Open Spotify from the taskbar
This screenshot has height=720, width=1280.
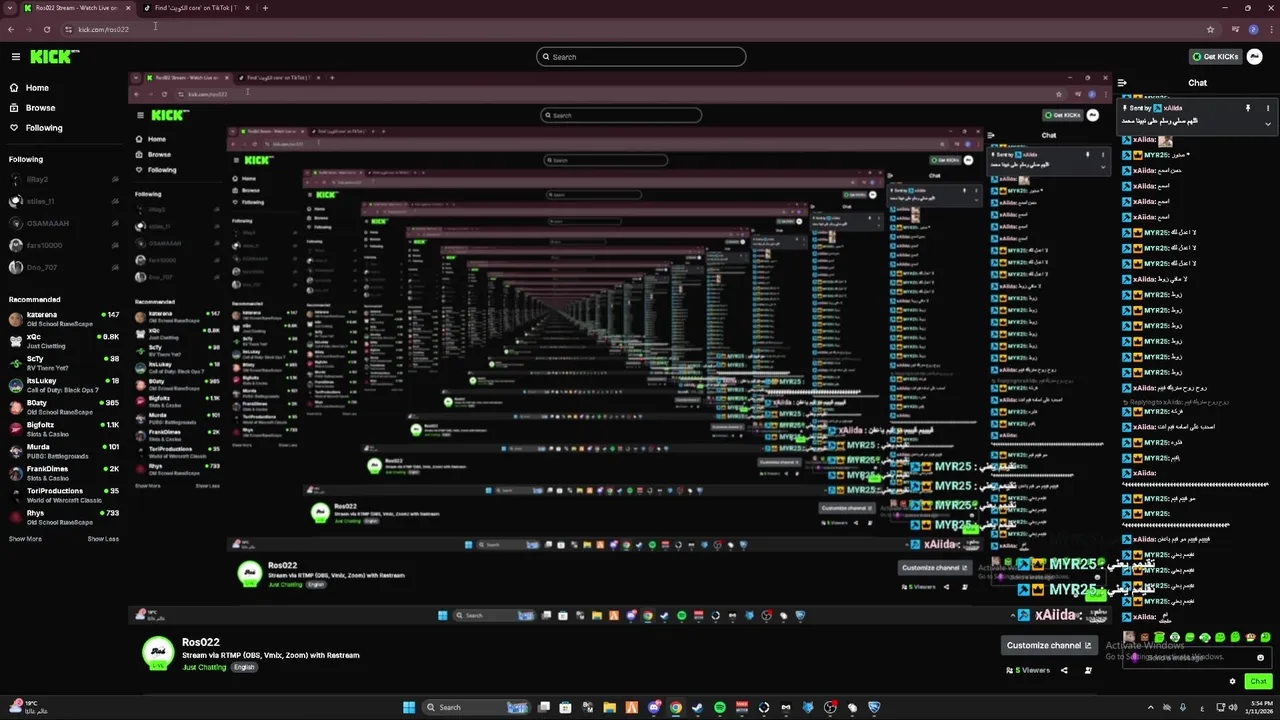[x=720, y=707]
